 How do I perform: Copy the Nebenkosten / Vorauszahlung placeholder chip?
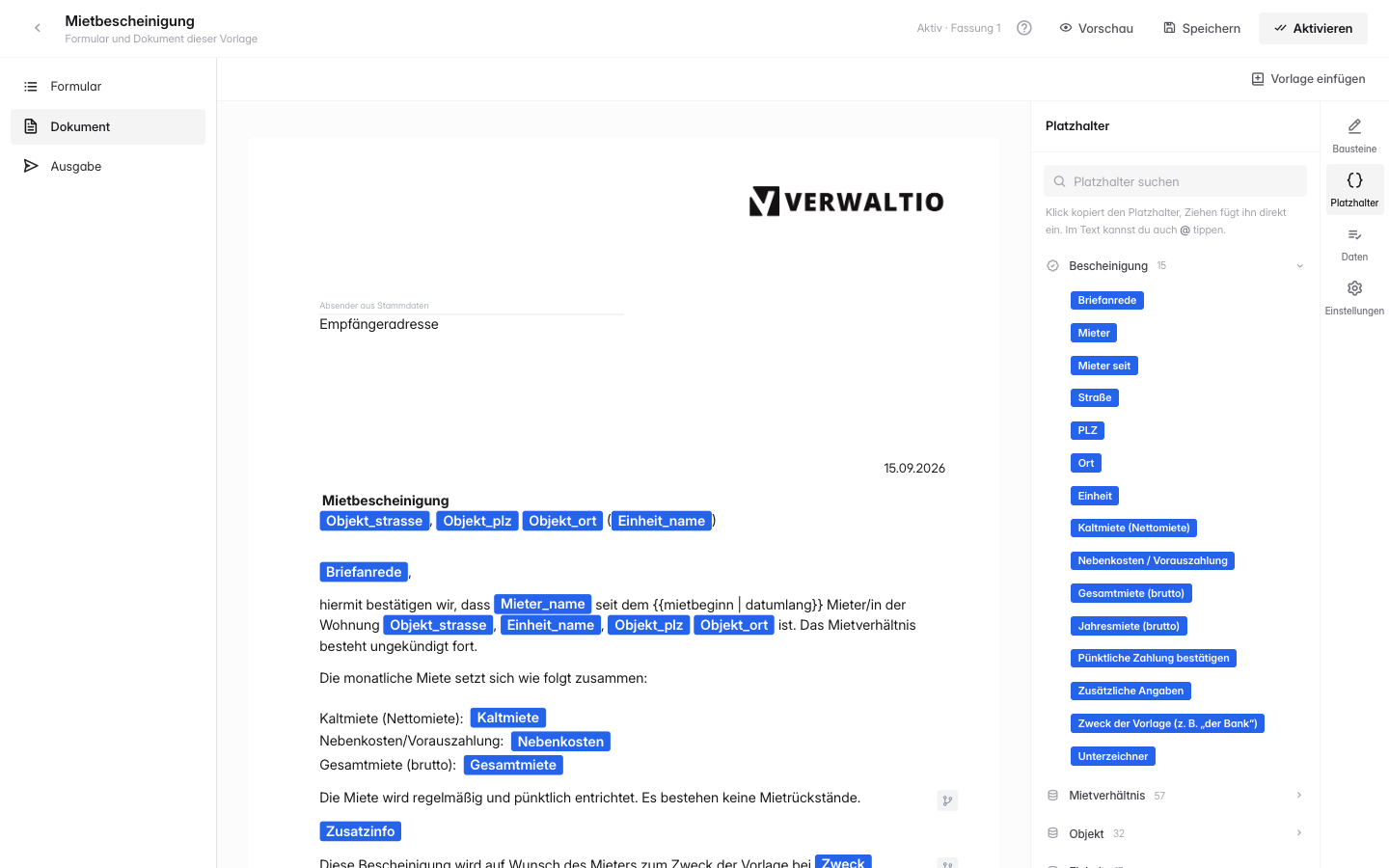click(1153, 561)
